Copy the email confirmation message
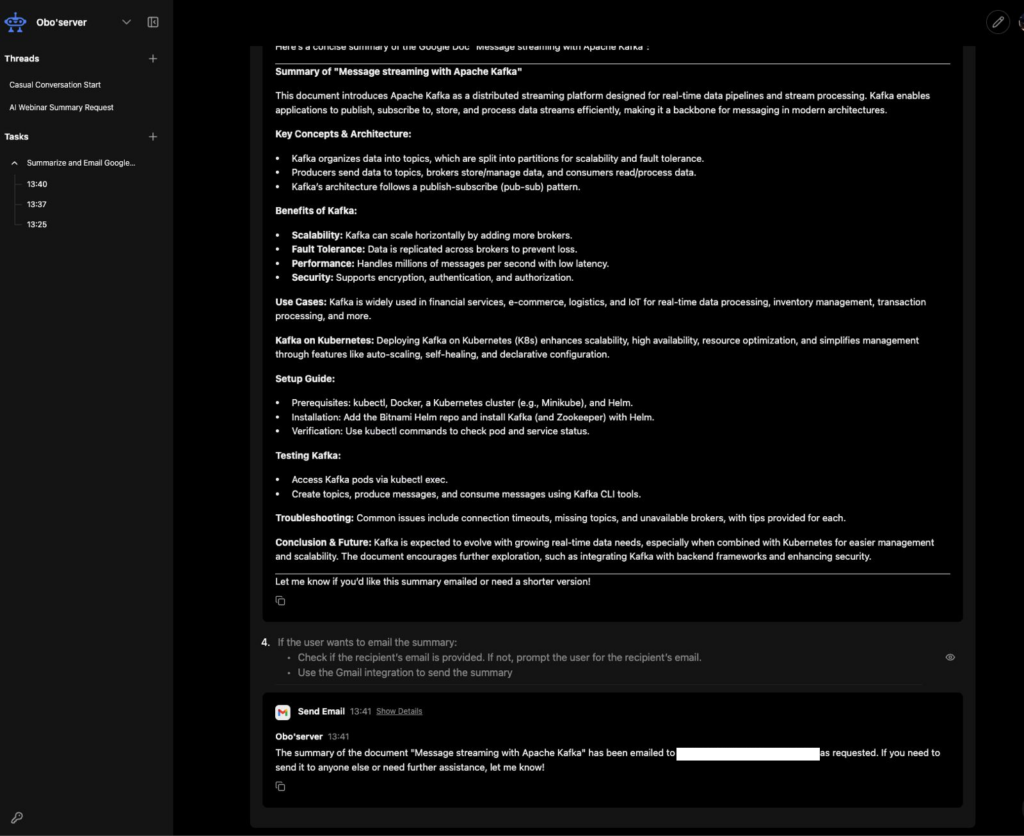Viewport: 1024px width, 836px height. [280, 786]
